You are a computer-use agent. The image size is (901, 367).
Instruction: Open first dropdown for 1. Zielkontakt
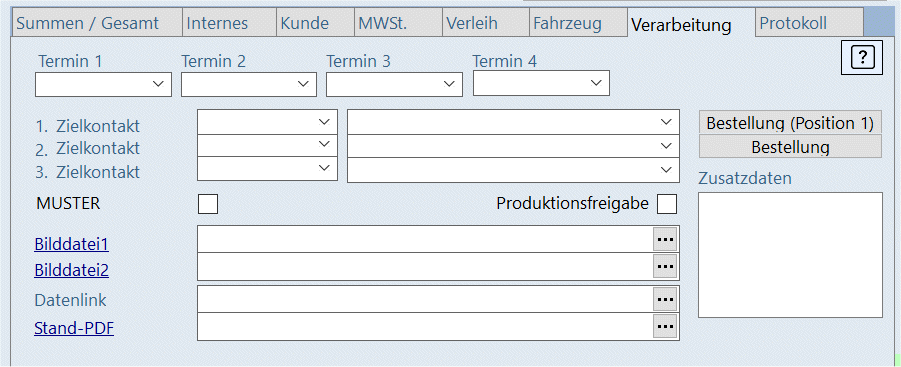[267, 122]
